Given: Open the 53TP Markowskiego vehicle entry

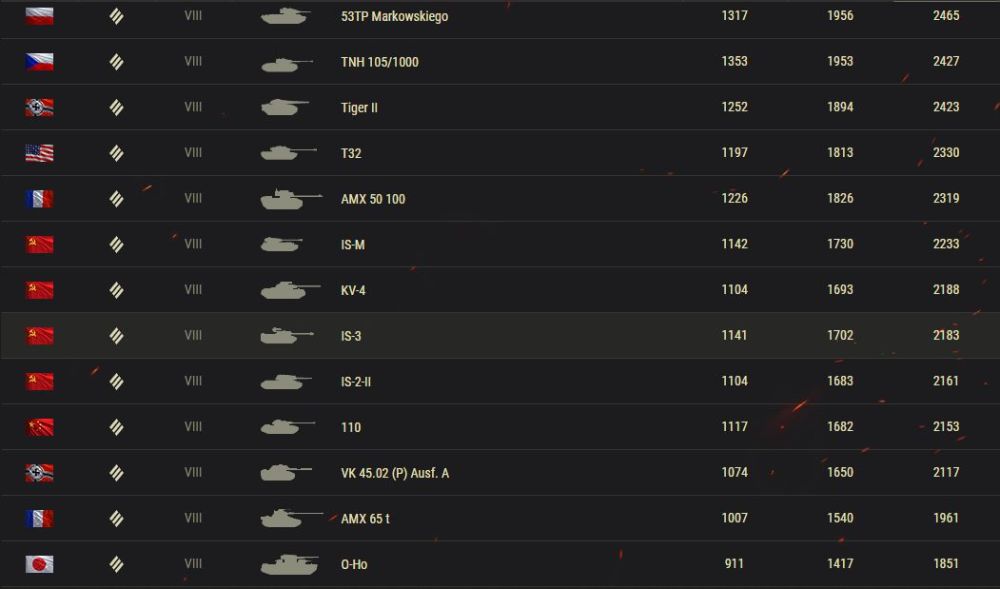Looking at the screenshot, I should coord(394,17).
